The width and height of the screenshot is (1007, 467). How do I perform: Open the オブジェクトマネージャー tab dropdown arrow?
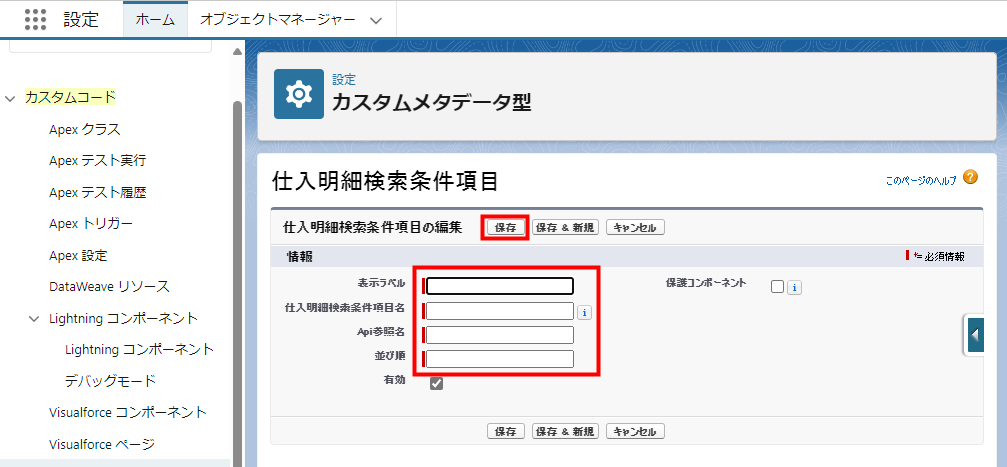coord(375,20)
